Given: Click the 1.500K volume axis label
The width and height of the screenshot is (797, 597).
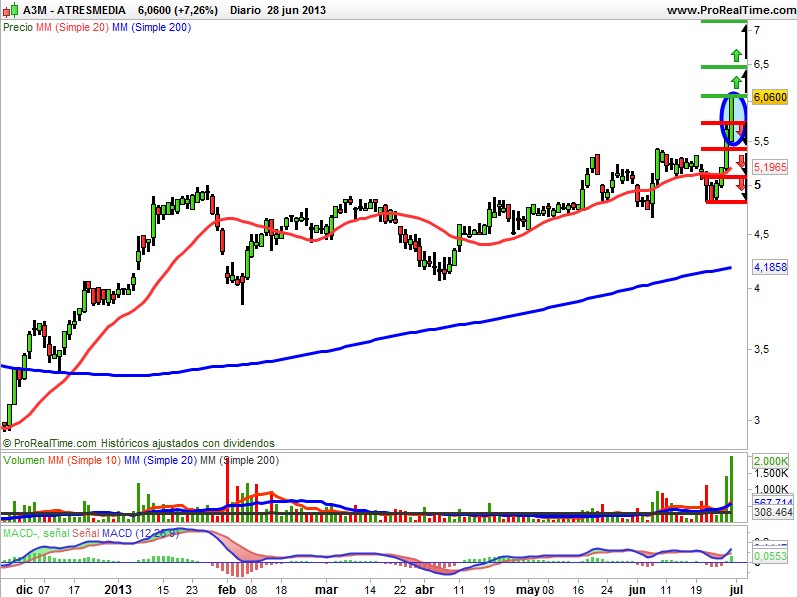Looking at the screenshot, I should click(771, 474).
